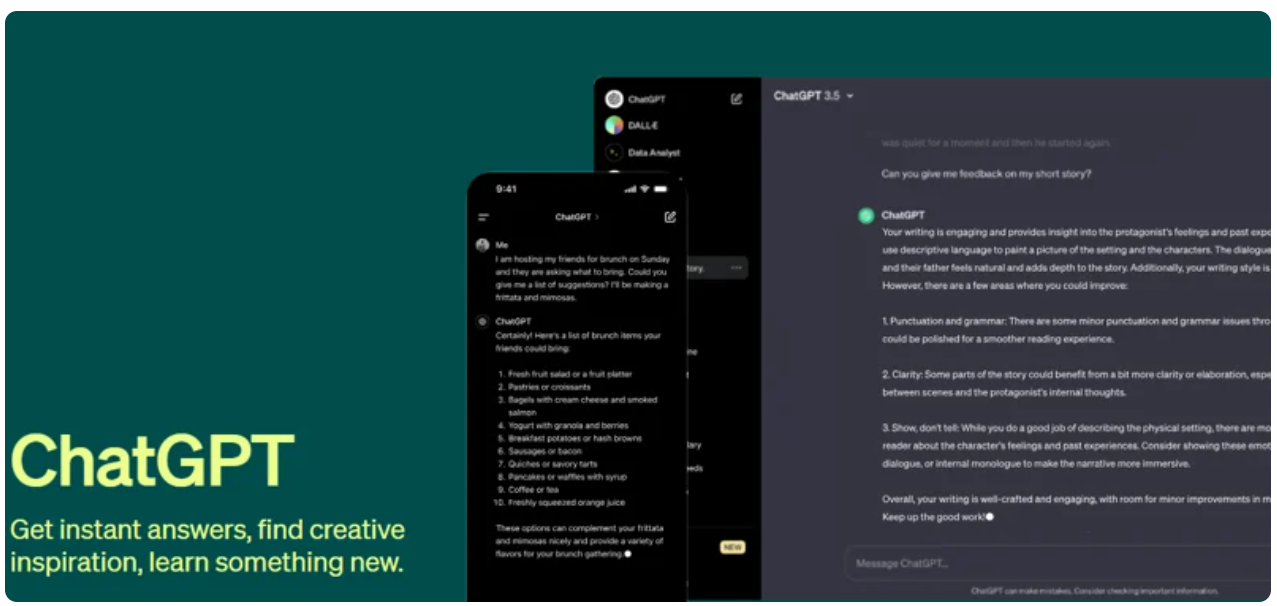Click 'Pancakes or waffles with syrup' item

pyautogui.click(x=567, y=477)
